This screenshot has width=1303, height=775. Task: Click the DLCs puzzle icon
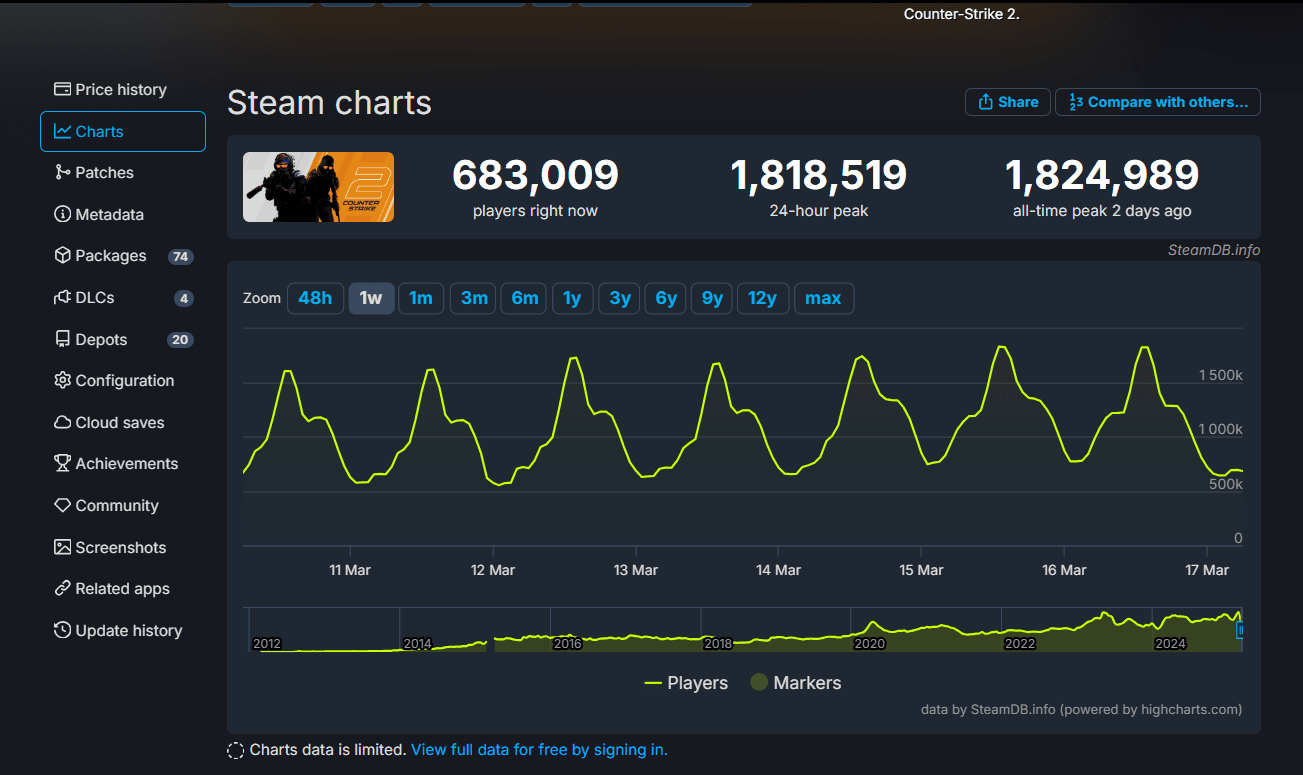coord(62,297)
